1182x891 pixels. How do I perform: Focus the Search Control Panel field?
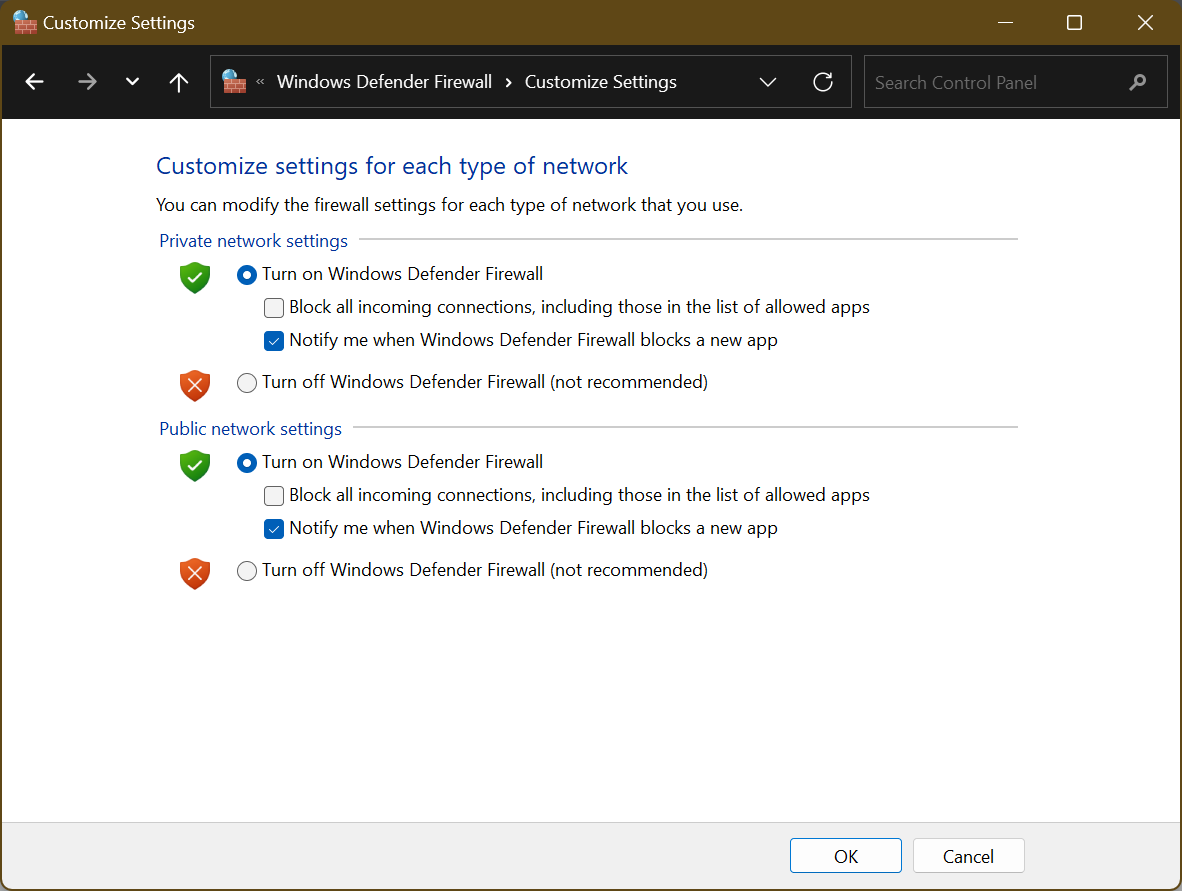coord(995,82)
